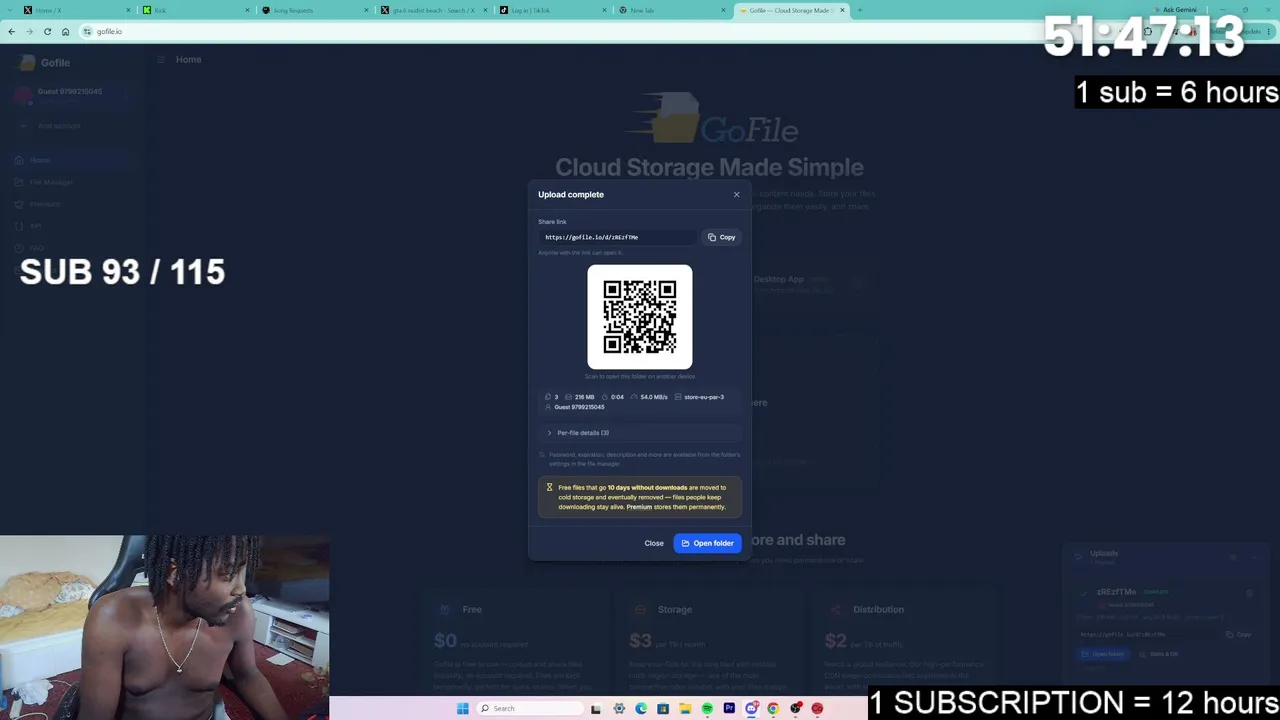Click Stats & QR in the Uploads panel

[1160, 654]
